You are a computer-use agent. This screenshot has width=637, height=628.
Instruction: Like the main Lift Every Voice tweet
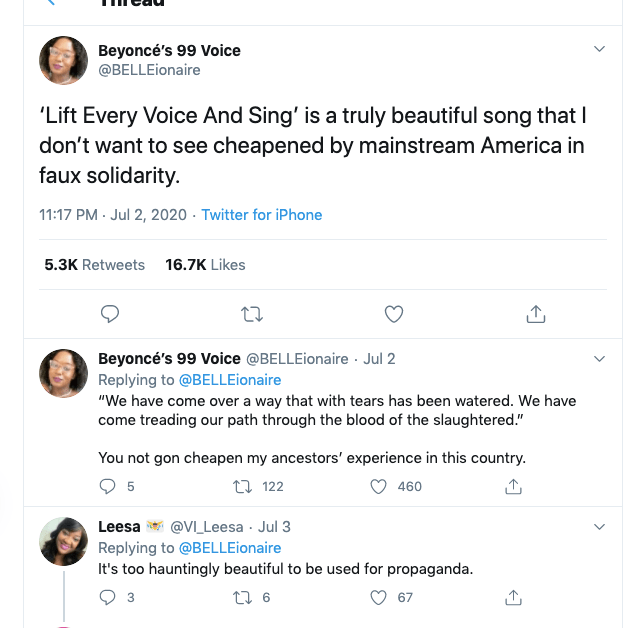(x=394, y=314)
